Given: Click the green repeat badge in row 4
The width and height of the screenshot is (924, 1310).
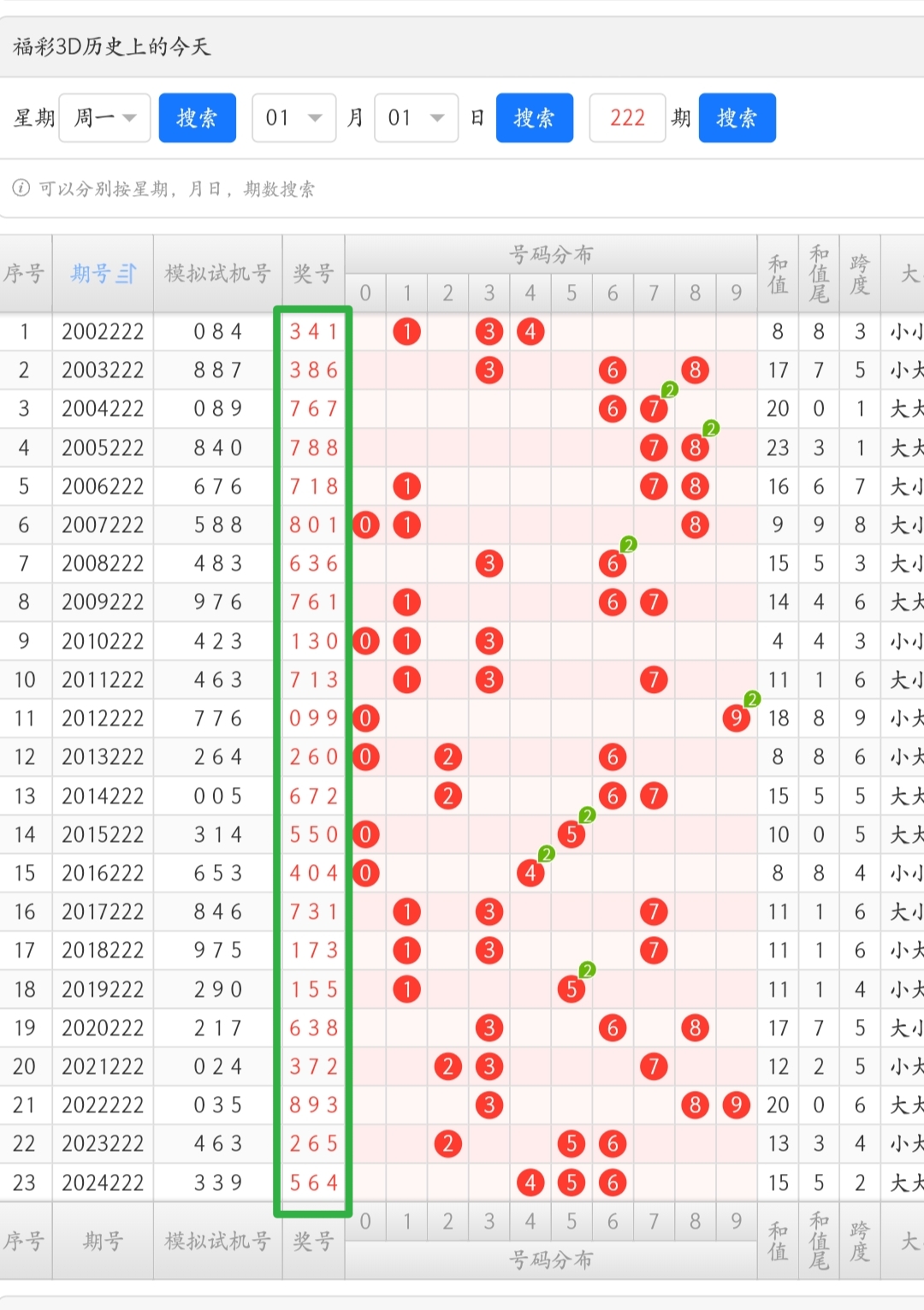Looking at the screenshot, I should 711,429.
